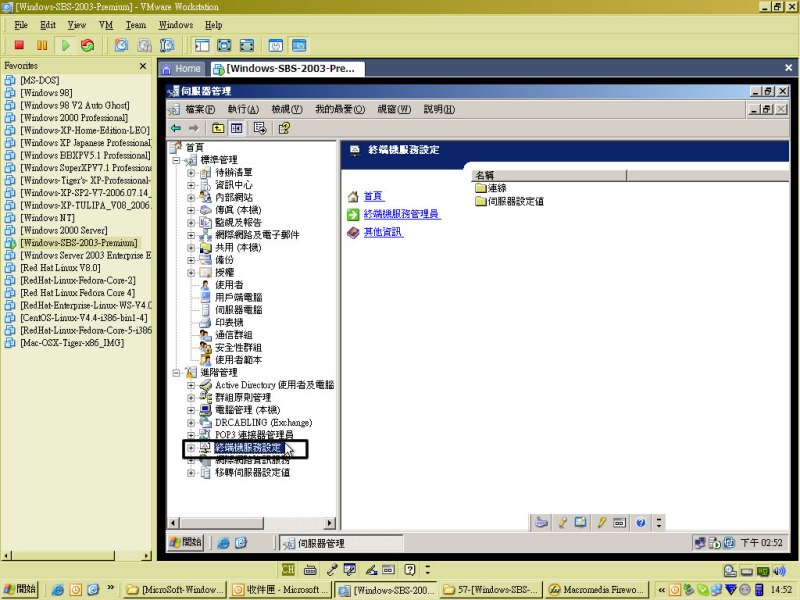
Task: Expand the 待辦清單 tree node
Action: click(x=191, y=172)
